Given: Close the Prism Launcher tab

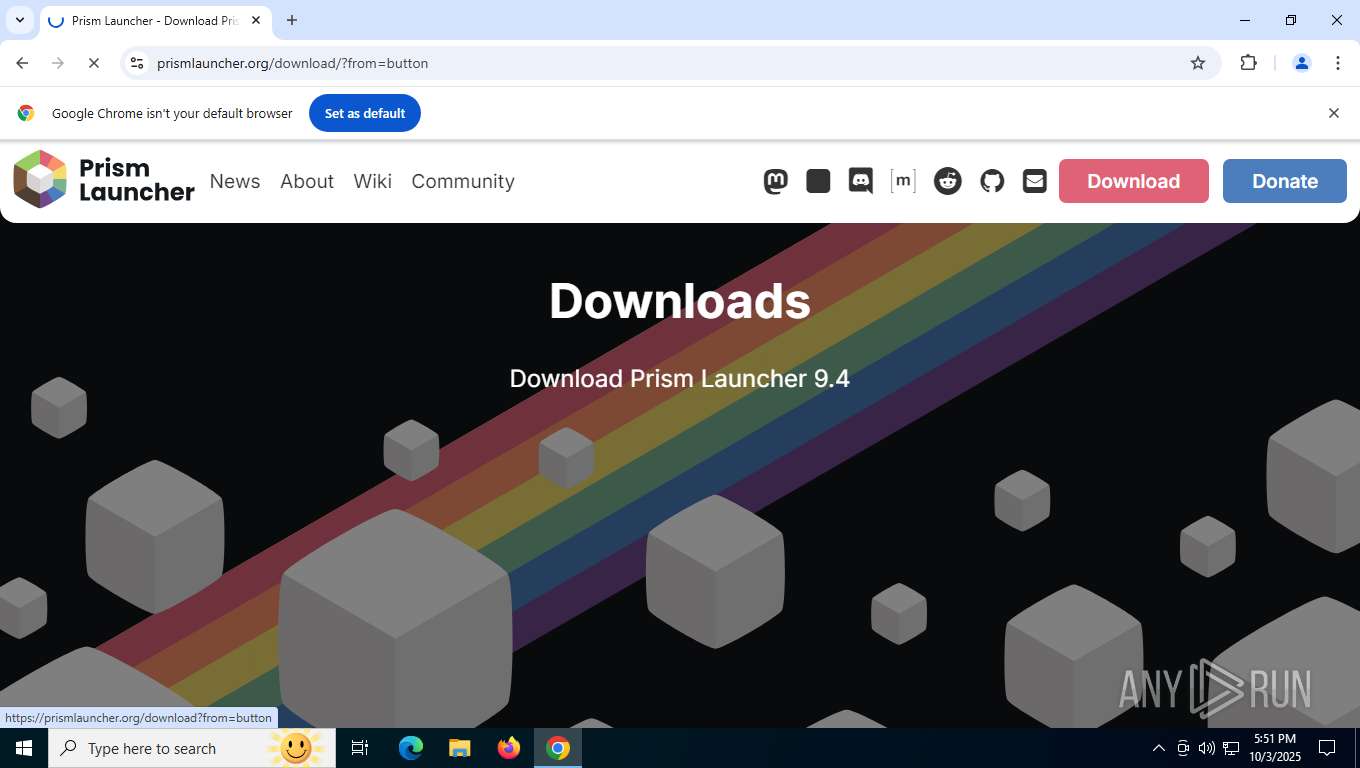Looking at the screenshot, I should point(256,20).
